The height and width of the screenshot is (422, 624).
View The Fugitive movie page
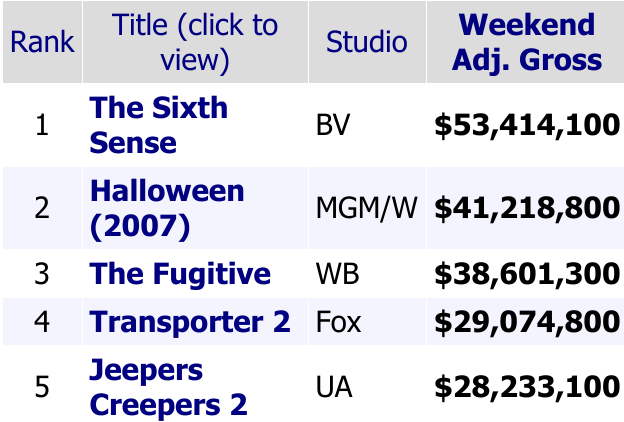pyautogui.click(x=180, y=274)
